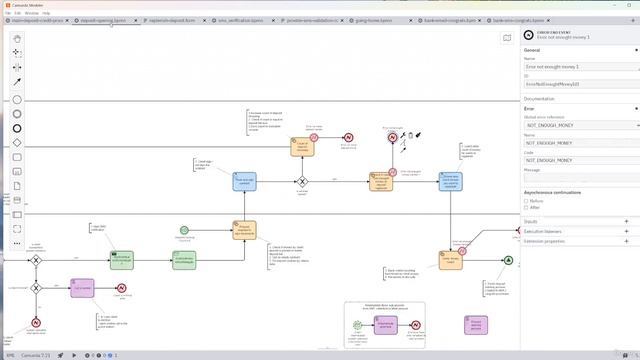
Task: Create a data object reference from the palette
Action: [x=17, y=186]
